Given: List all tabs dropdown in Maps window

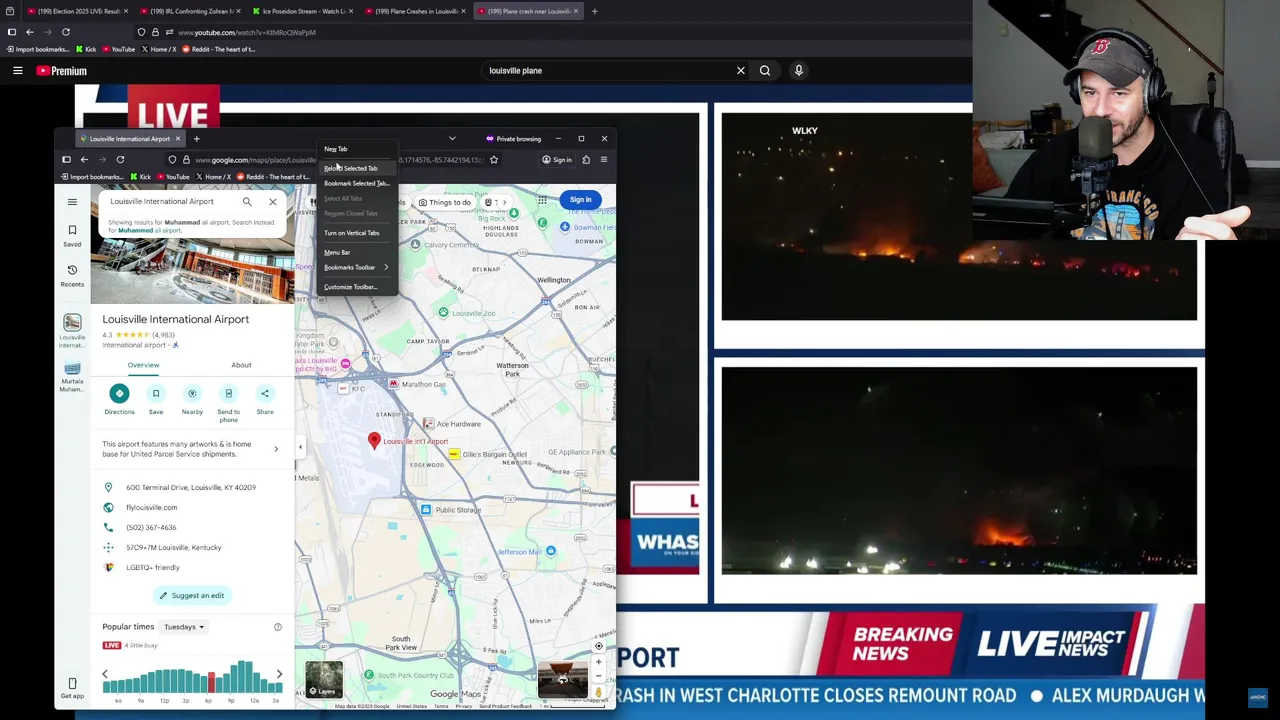Looking at the screenshot, I should tap(452, 139).
